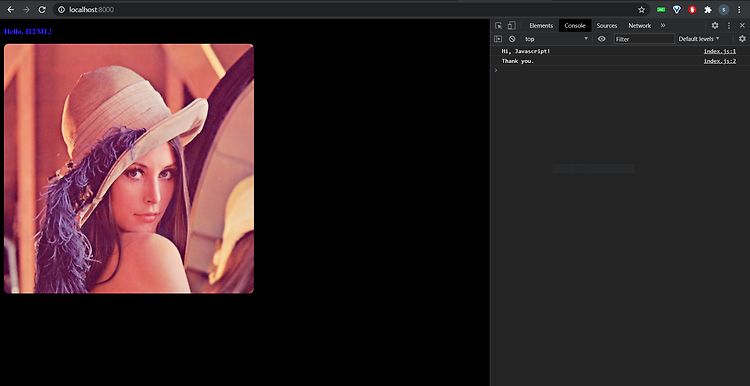This screenshot has width=750, height=386.
Task: Open the green extension icon
Action: pos(661,10)
